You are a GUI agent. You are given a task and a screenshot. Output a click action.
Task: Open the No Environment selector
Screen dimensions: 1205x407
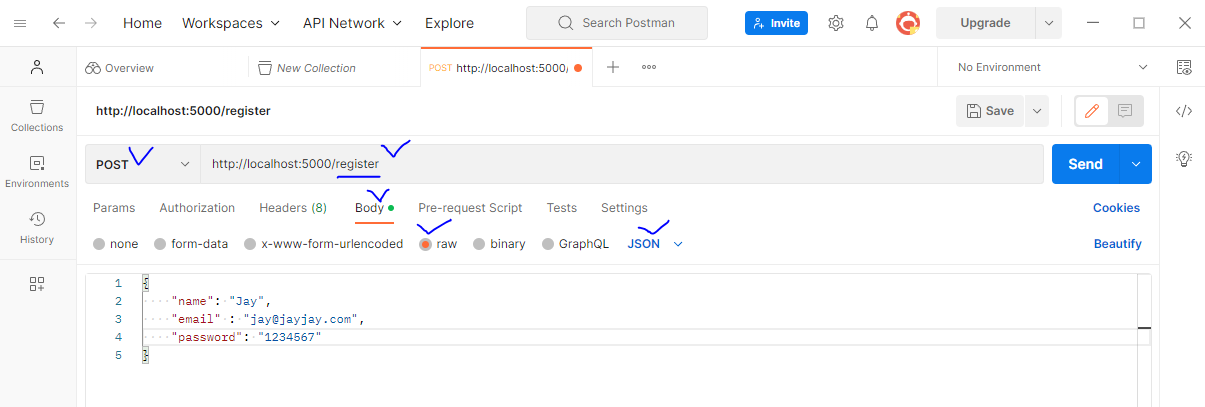click(x=1053, y=67)
